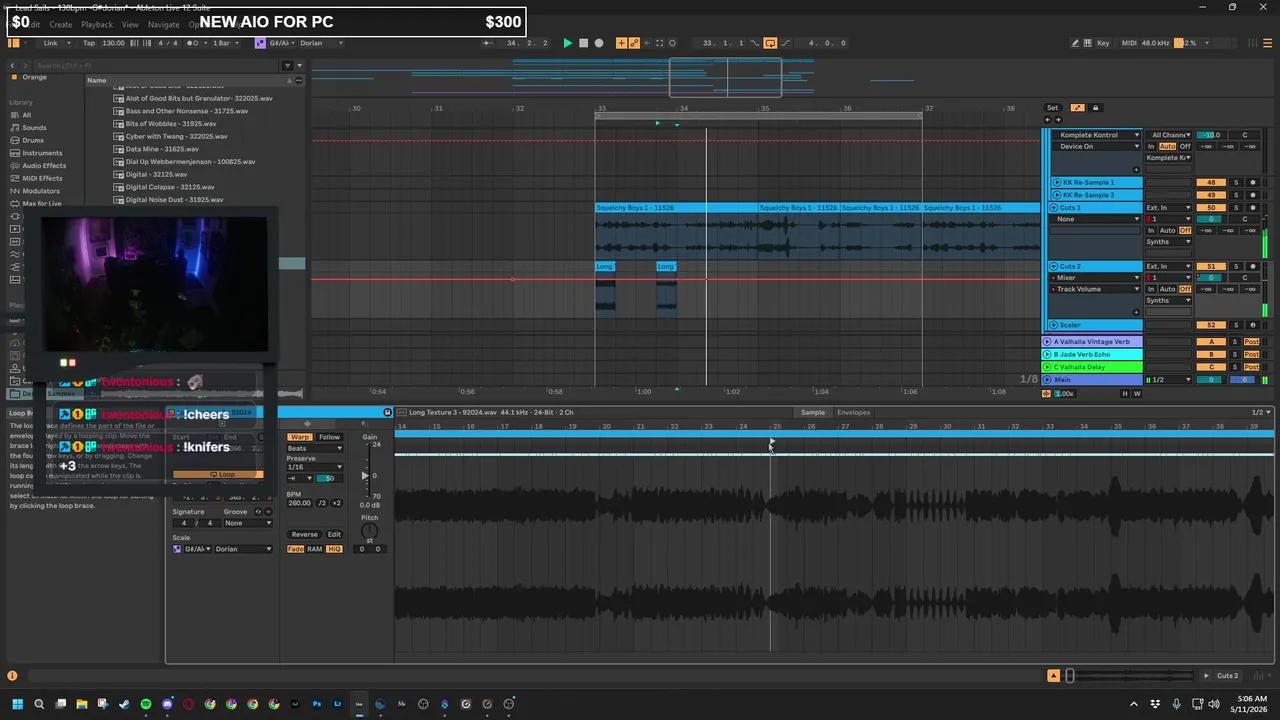The width and height of the screenshot is (1280, 720).
Task: Select the Digital Colapse - 32125.wav file
Action: [x=170, y=187]
